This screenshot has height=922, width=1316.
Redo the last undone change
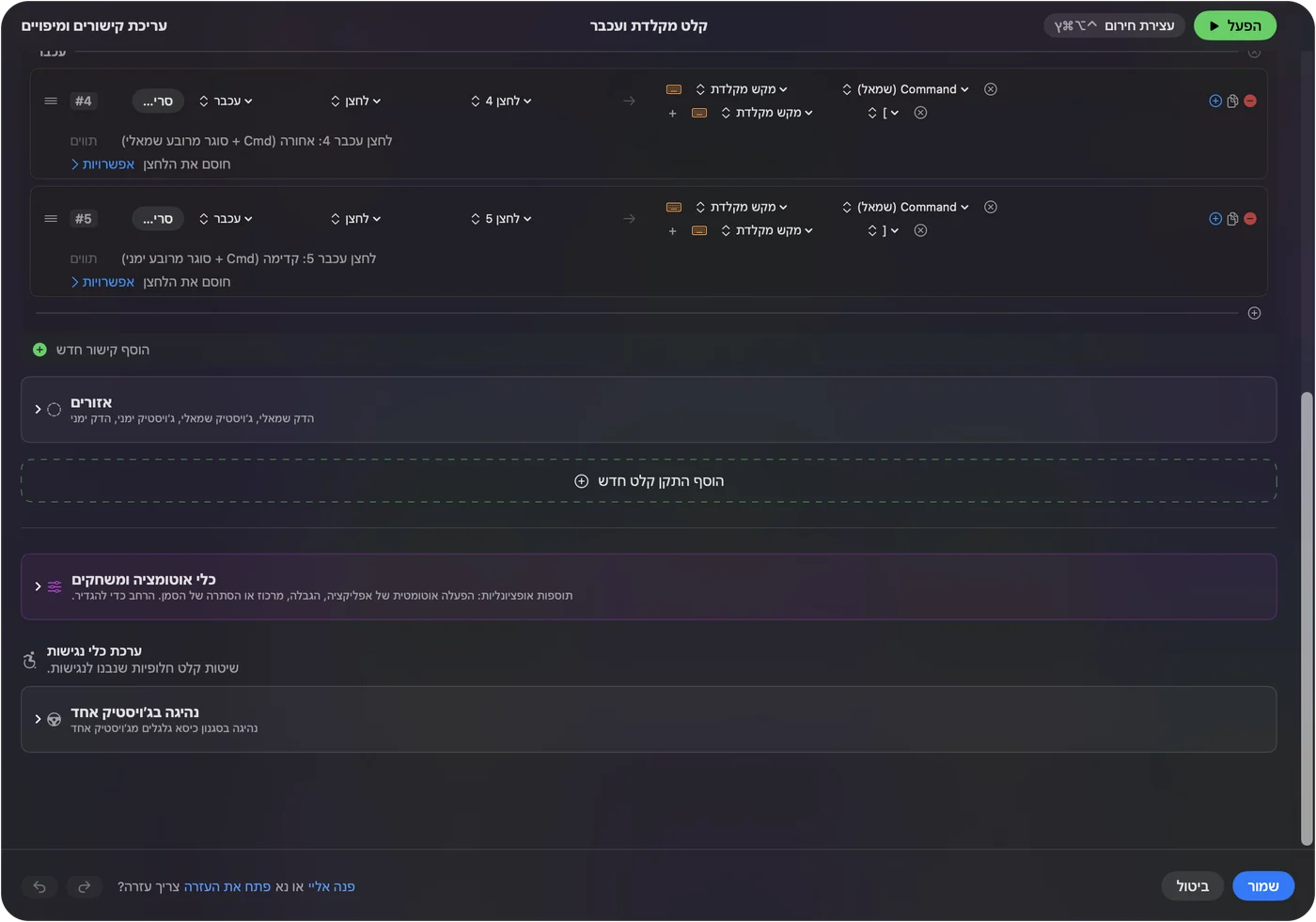point(84,886)
